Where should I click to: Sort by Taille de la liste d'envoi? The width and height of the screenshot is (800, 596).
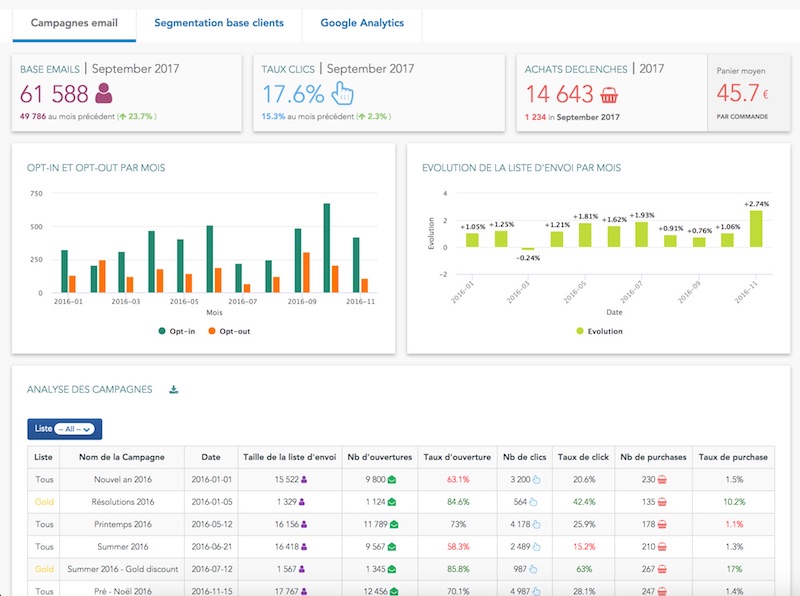[290, 457]
